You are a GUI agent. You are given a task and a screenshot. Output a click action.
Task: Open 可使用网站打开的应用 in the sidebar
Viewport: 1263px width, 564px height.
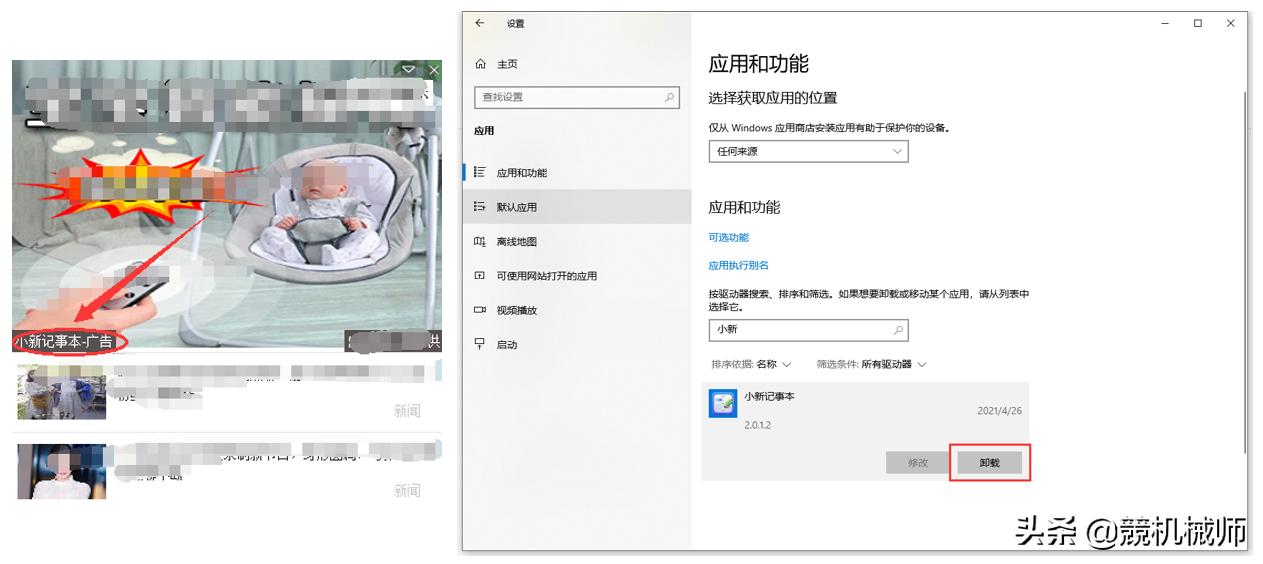[577, 276]
